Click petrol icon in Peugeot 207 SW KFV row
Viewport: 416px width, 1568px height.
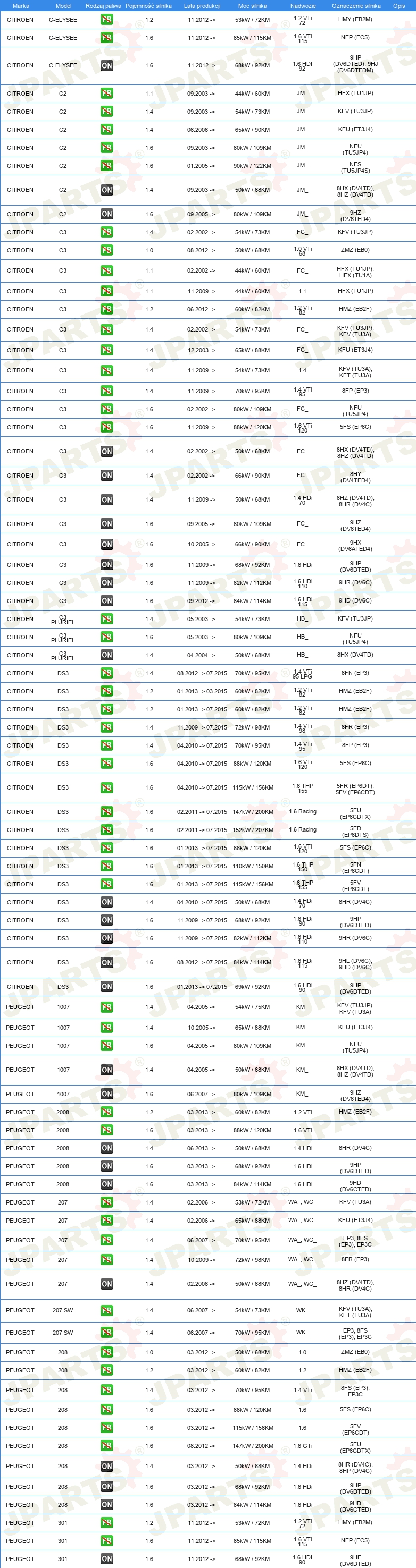106,1311
